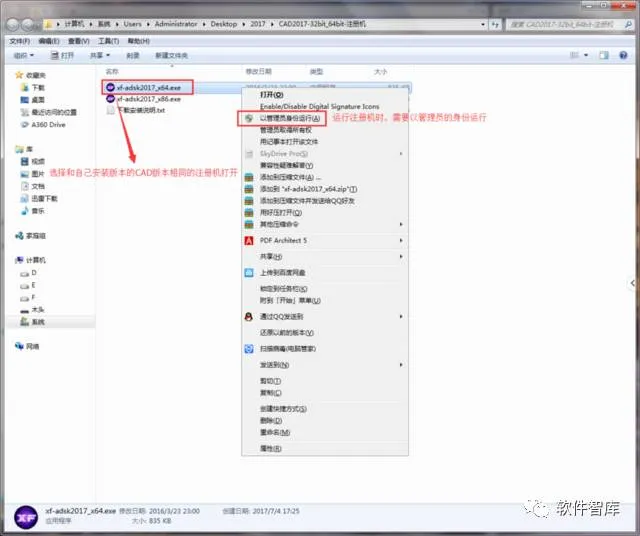Expand the 共享(H) submenu arrow
The image size is (640, 536).
tap(401, 256)
